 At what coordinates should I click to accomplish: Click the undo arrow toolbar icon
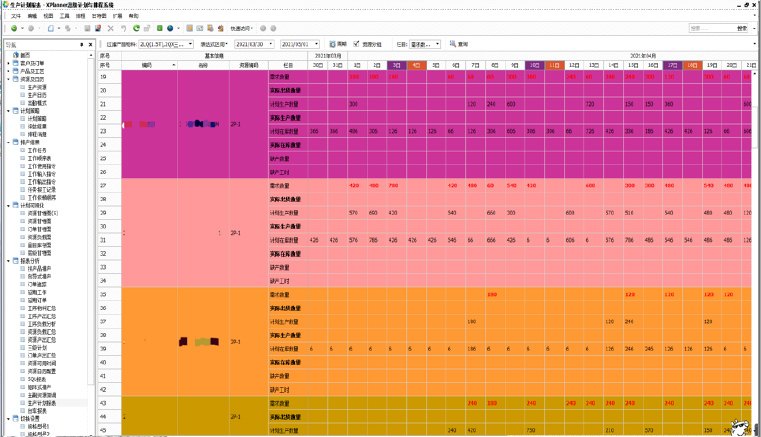pyautogui.click(x=124, y=29)
